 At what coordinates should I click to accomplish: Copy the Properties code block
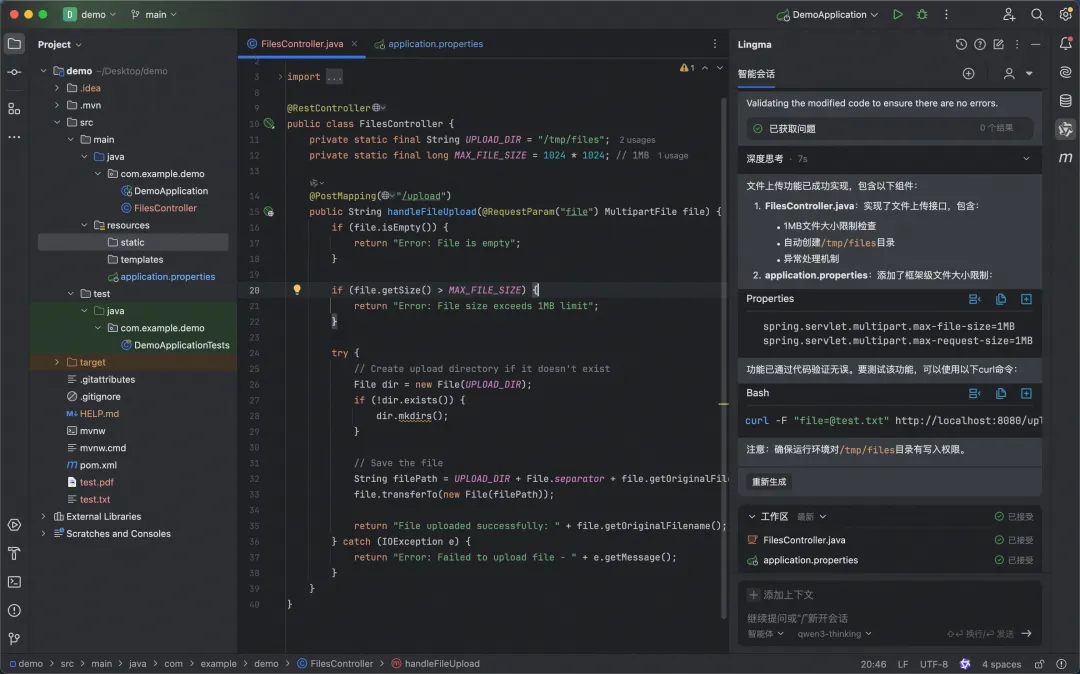tap(1001, 299)
